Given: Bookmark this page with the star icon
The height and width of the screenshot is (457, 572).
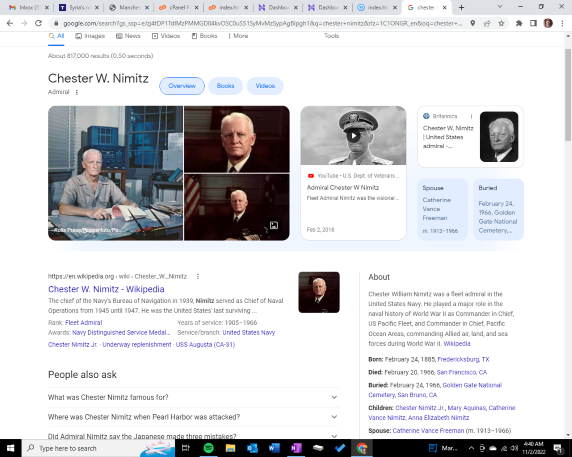Looking at the screenshot, I should (x=501, y=23).
